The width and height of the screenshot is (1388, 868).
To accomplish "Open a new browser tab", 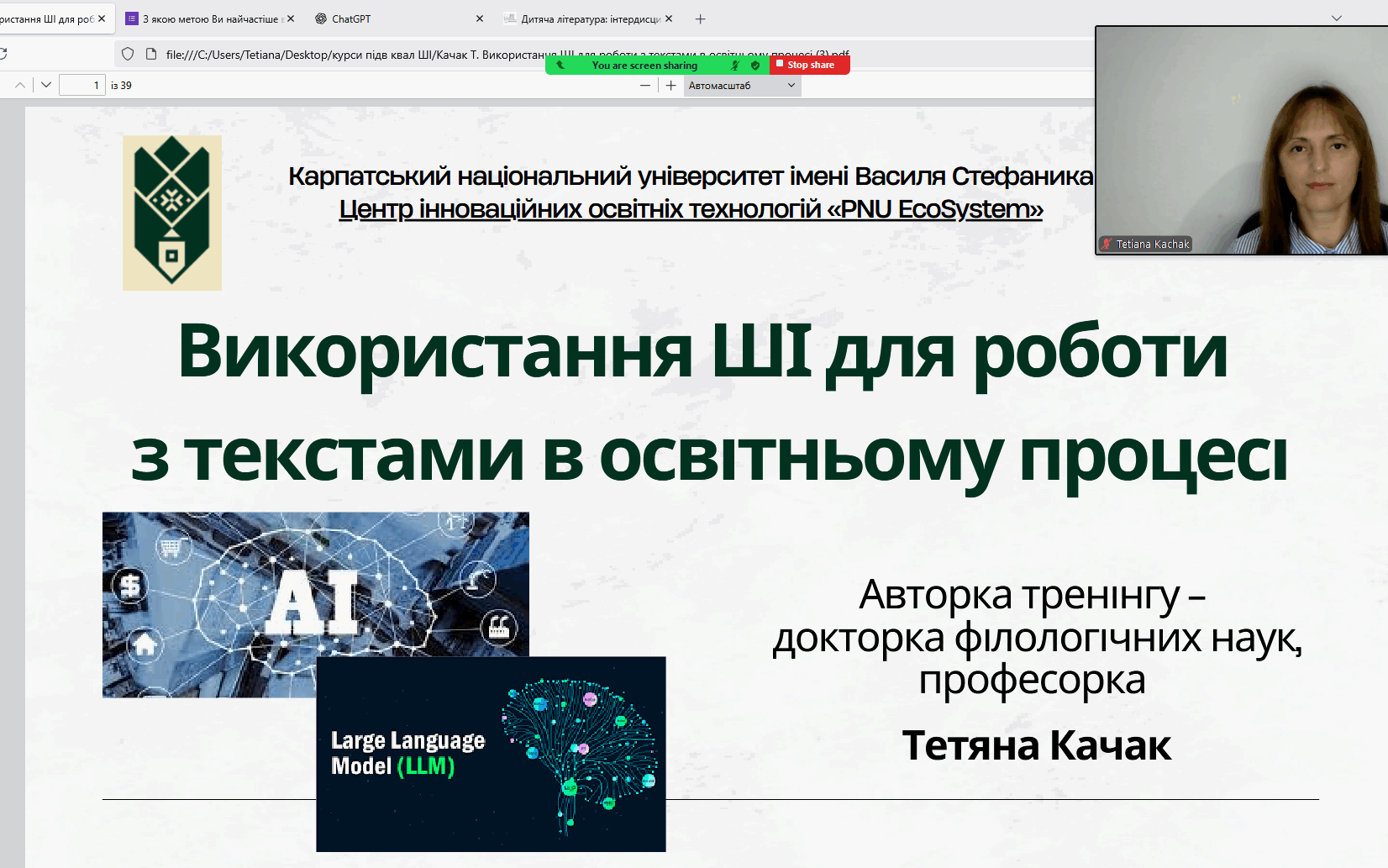I will tap(700, 18).
